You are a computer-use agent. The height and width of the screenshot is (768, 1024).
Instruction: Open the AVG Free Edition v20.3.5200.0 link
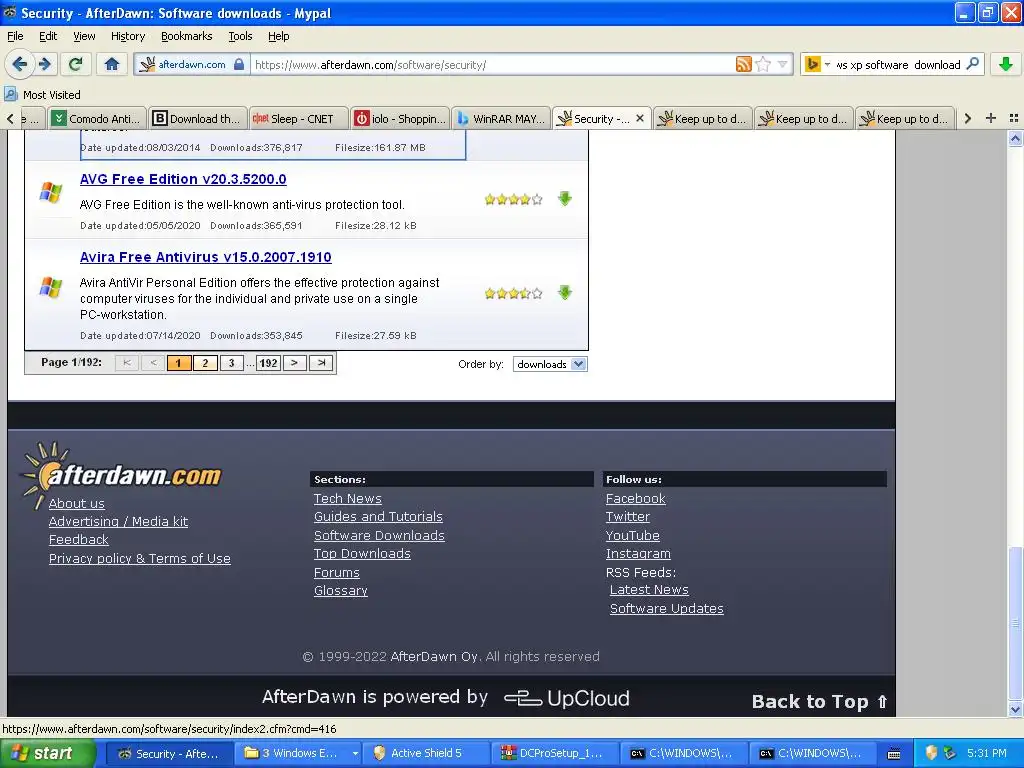click(x=183, y=179)
